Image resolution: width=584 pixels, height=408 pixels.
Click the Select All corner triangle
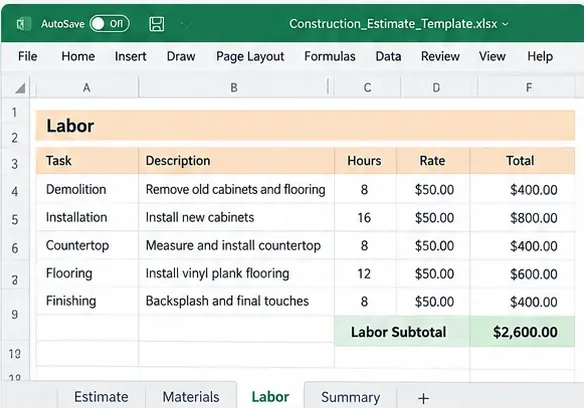[19, 88]
